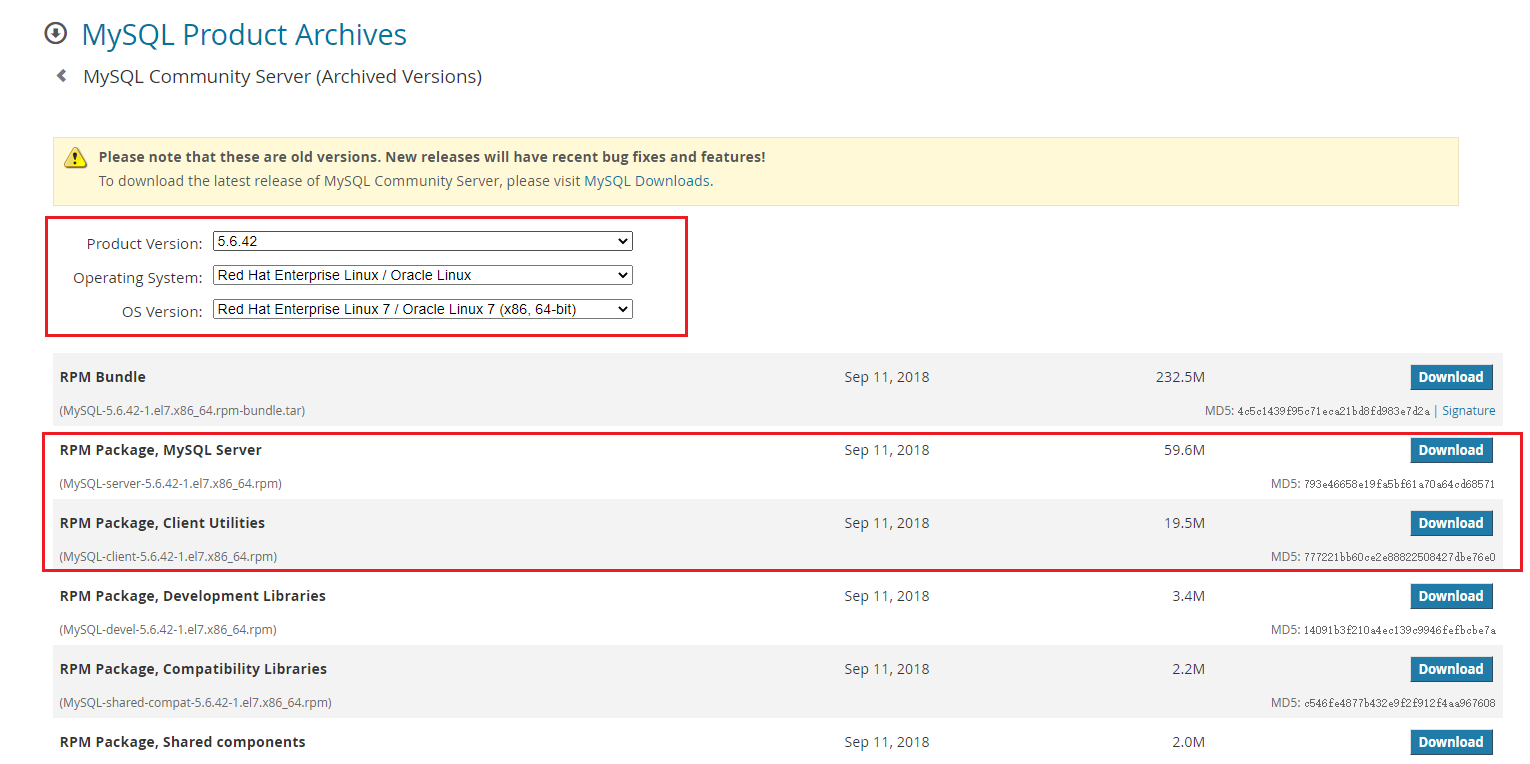Image resolution: width=1530 pixels, height=764 pixels.
Task: Click the OS Version label
Action: (x=162, y=311)
